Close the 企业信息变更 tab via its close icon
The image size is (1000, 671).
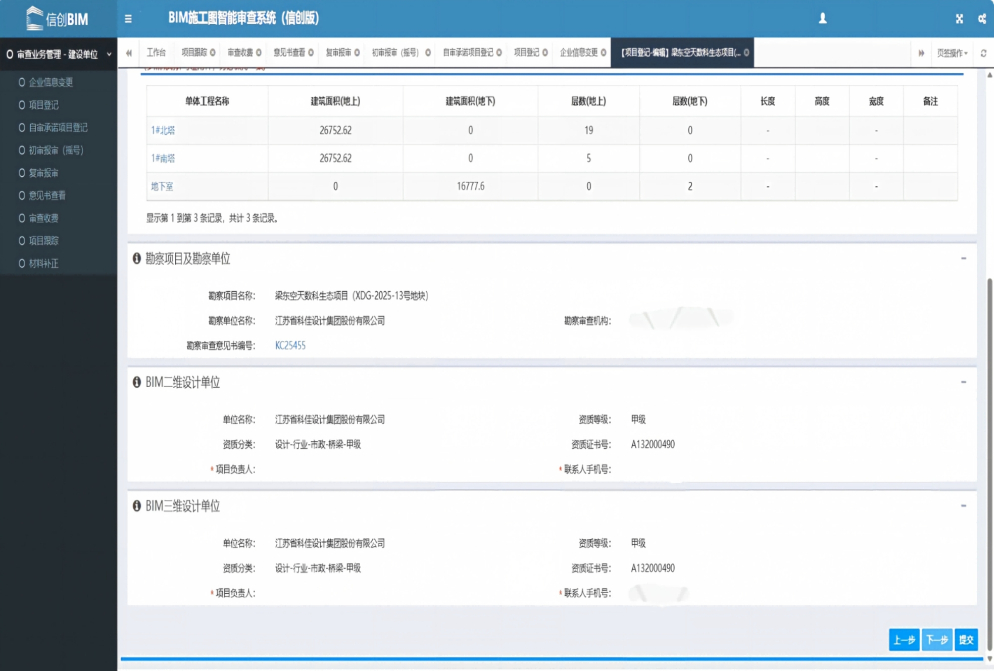603,52
